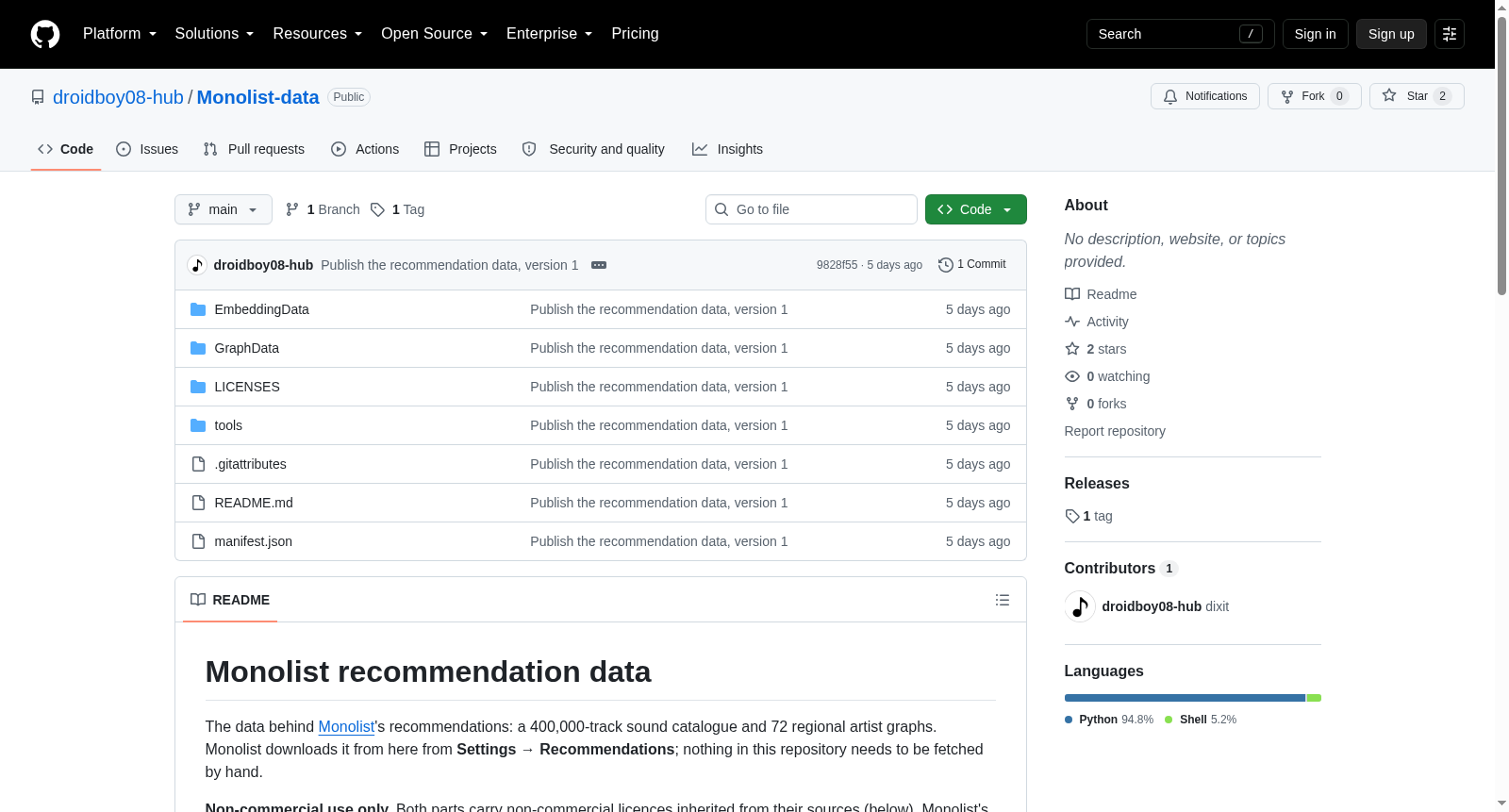Click the GraphData folder icon

coord(198,348)
